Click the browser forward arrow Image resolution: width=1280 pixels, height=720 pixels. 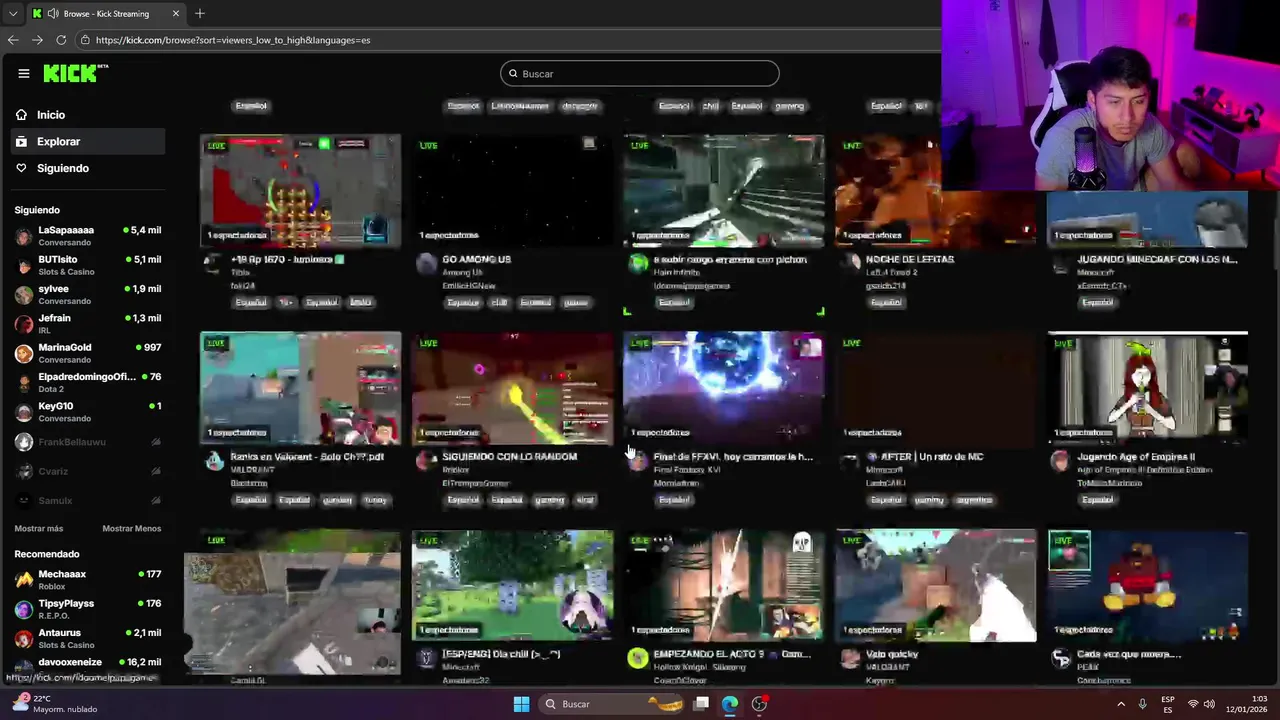37,40
